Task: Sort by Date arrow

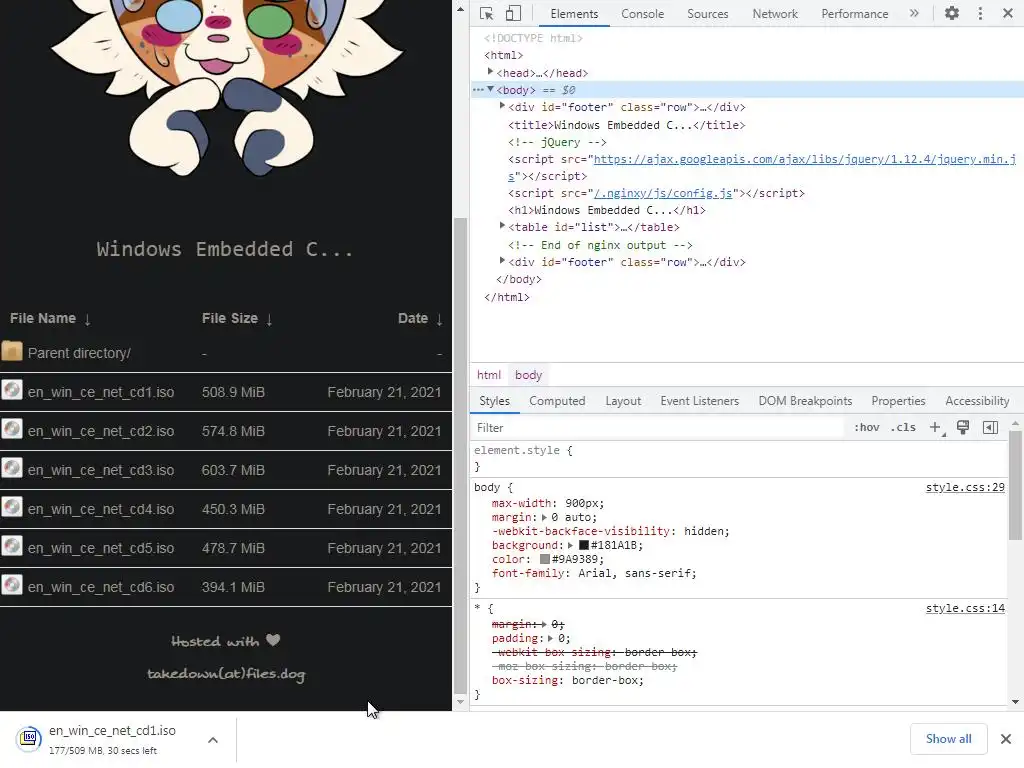Action: [440, 319]
